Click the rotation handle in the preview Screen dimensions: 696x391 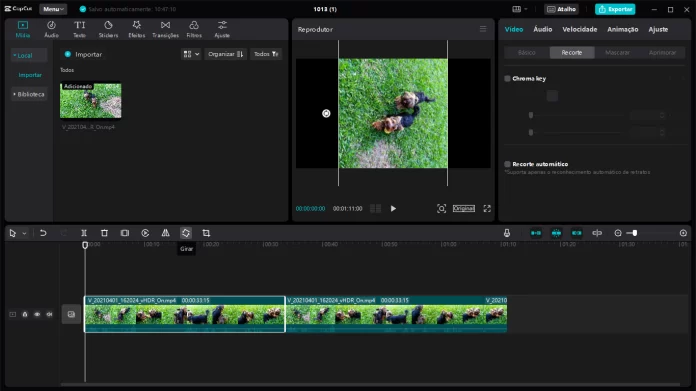326,114
